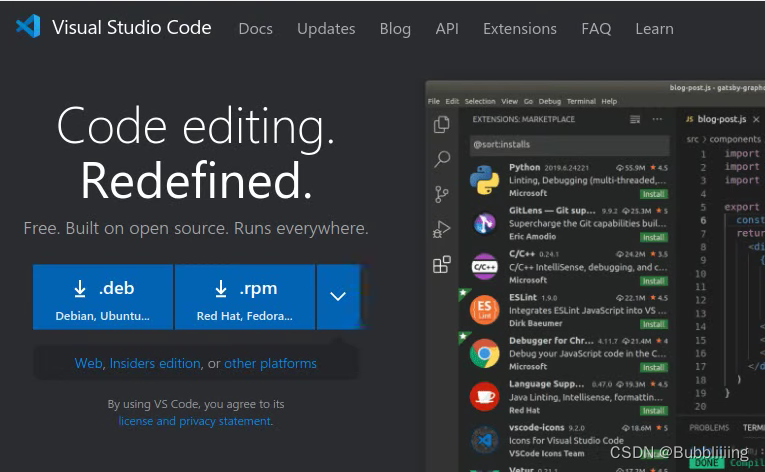Open the Go menu
This screenshot has height=472, width=765.
point(528,102)
